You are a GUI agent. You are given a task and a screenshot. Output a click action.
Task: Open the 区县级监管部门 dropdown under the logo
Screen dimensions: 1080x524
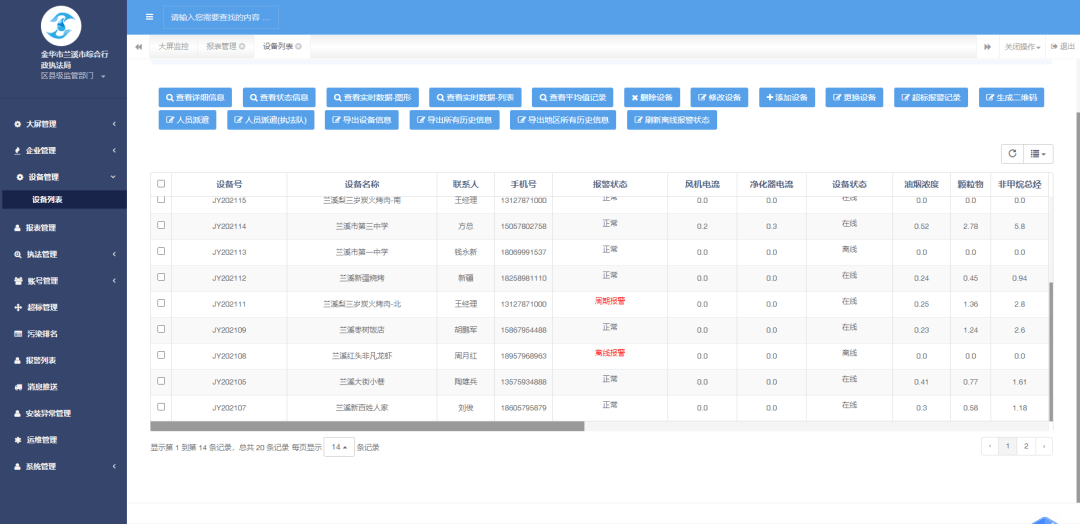72,76
